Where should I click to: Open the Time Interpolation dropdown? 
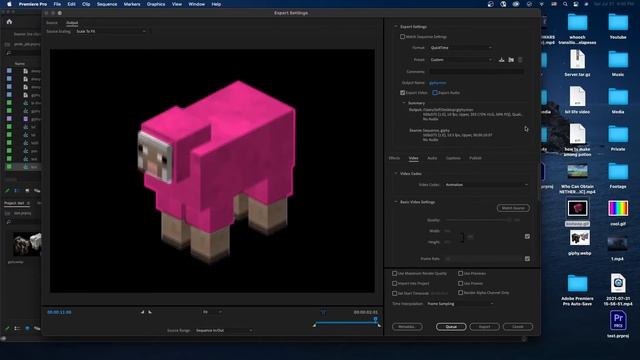[x=460, y=304]
